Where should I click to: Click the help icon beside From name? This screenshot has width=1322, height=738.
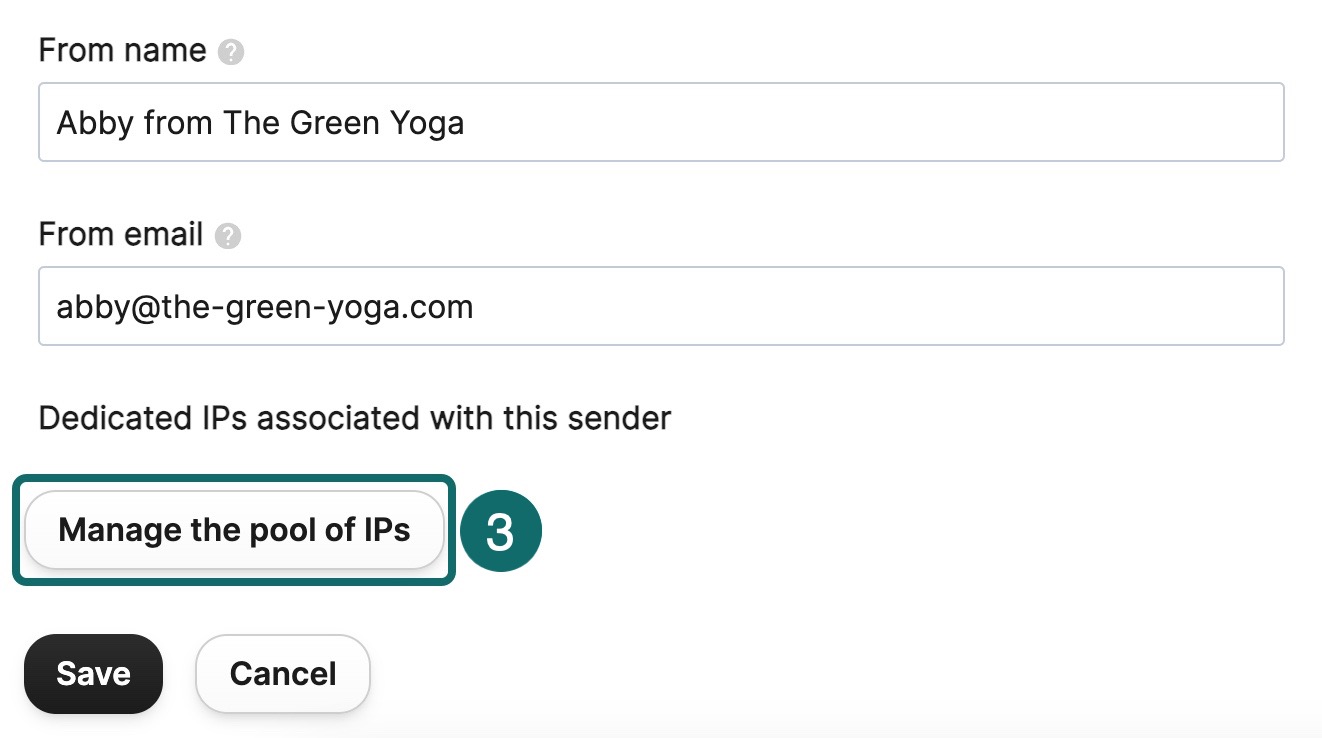(x=231, y=52)
